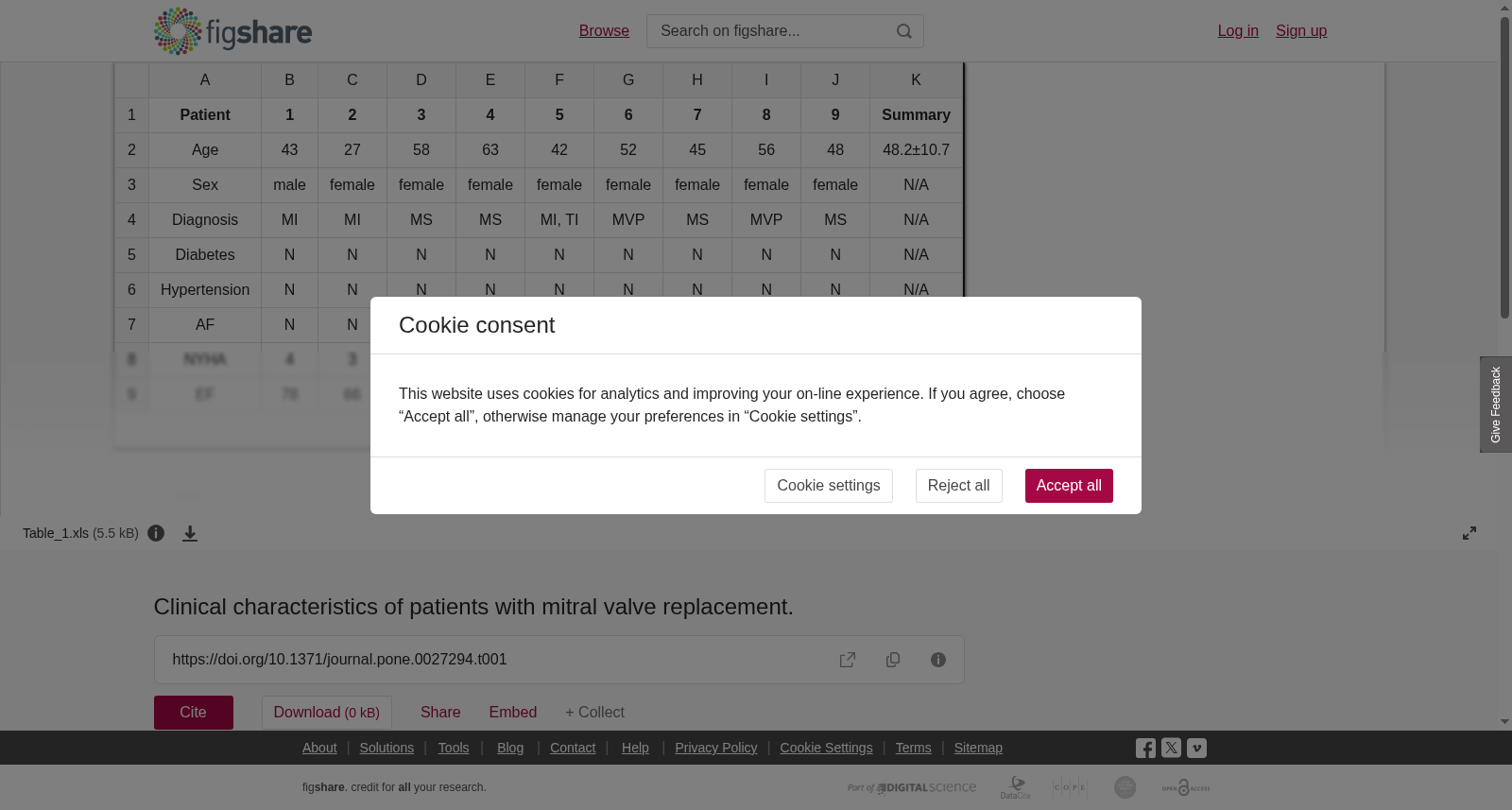Open file info icon next to Table_1.xls

pos(156,533)
